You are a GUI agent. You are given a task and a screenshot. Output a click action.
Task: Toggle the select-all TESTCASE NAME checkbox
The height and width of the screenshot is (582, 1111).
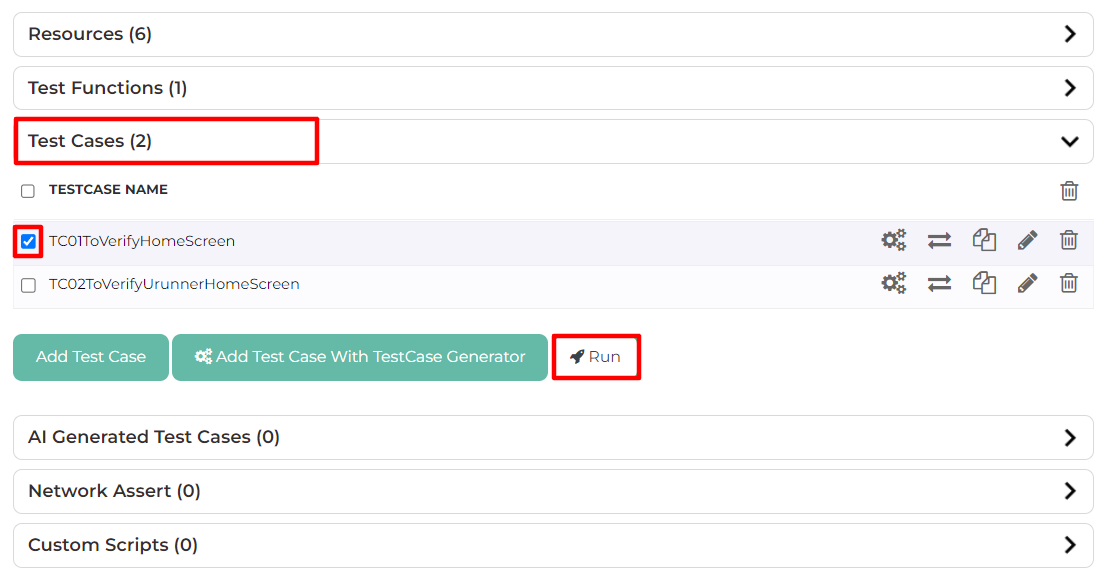[x=28, y=191]
